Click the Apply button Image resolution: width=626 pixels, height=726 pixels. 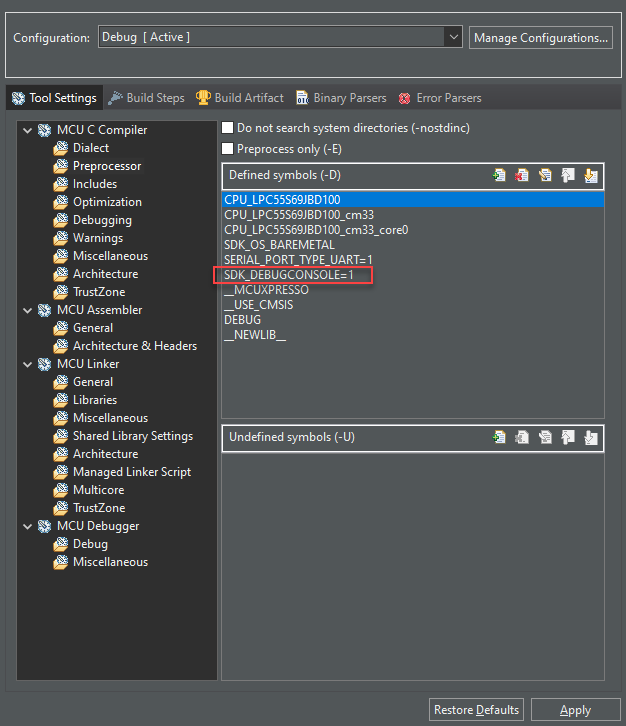point(576,710)
